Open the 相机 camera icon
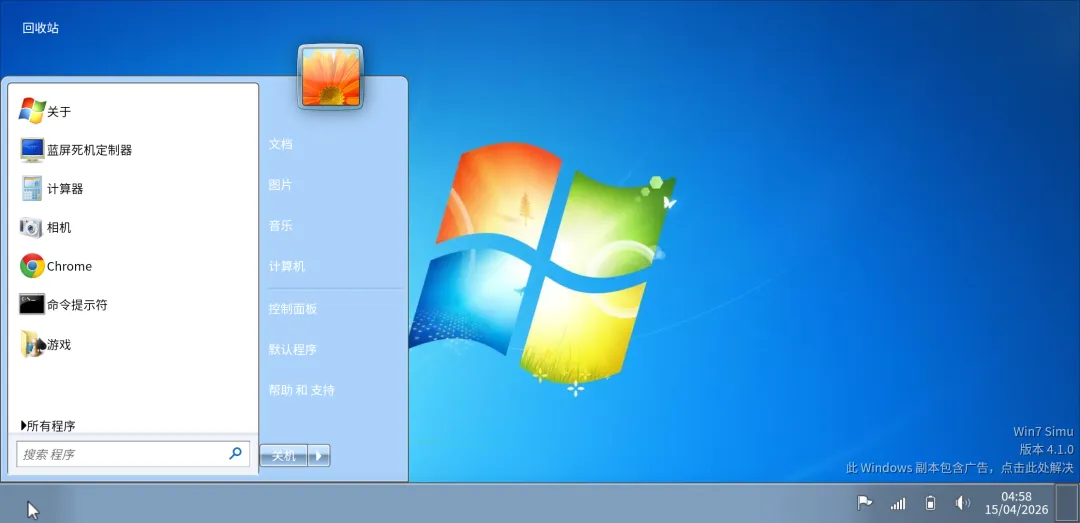Image resolution: width=1080 pixels, height=523 pixels. point(32,227)
